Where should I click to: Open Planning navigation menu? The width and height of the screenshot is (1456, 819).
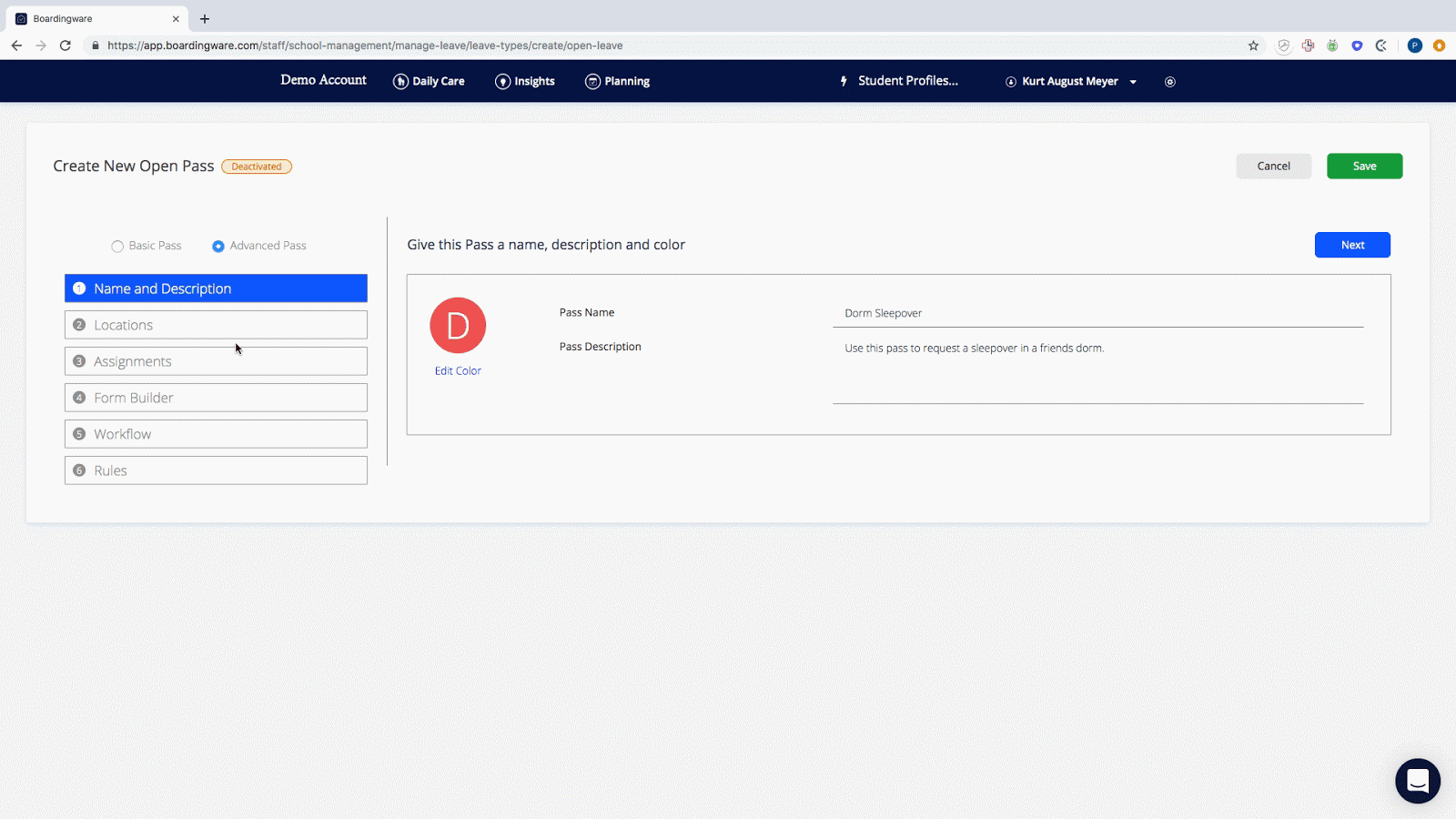coord(618,81)
